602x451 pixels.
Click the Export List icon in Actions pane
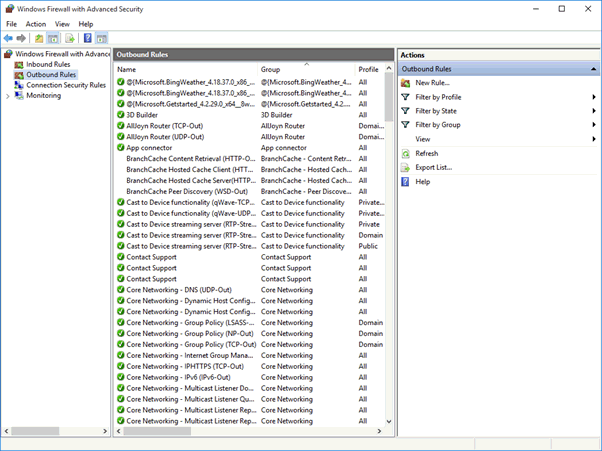[405, 167]
